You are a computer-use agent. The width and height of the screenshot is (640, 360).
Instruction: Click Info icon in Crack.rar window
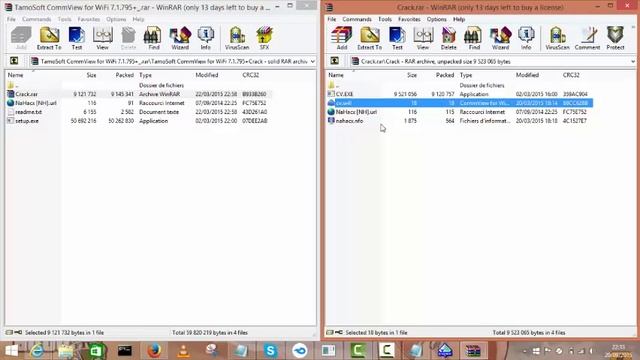[x=526, y=38]
